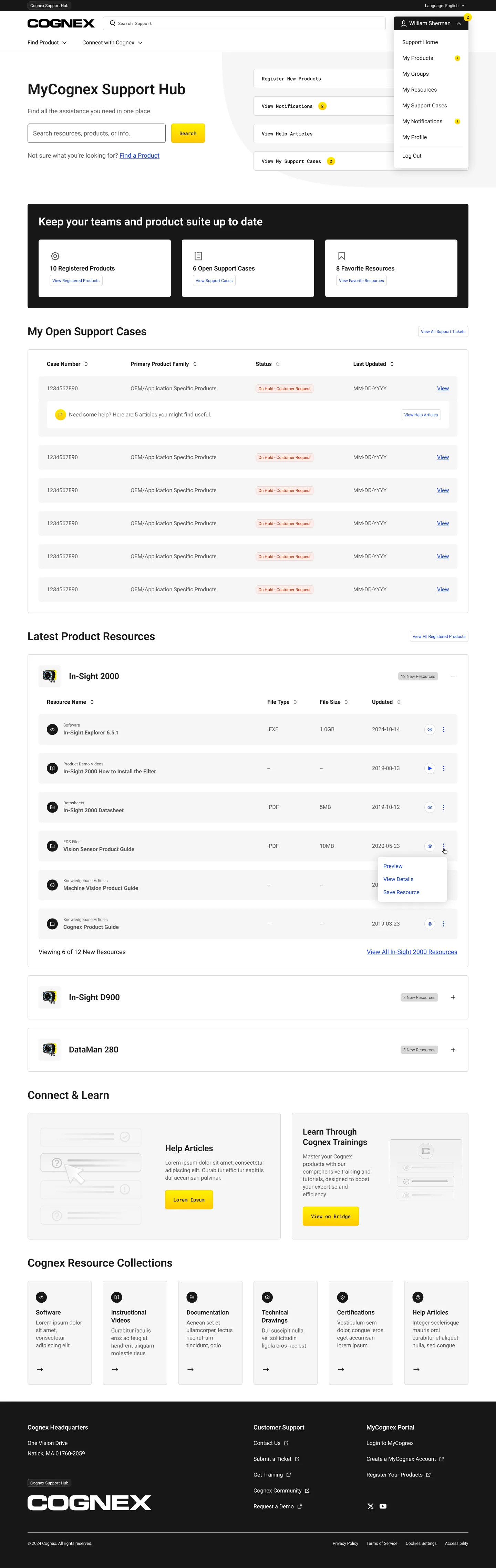The width and height of the screenshot is (496, 1568).
Task: Preview the In-Sight Explorer 6.5.1 eye icon
Action: tap(430, 729)
